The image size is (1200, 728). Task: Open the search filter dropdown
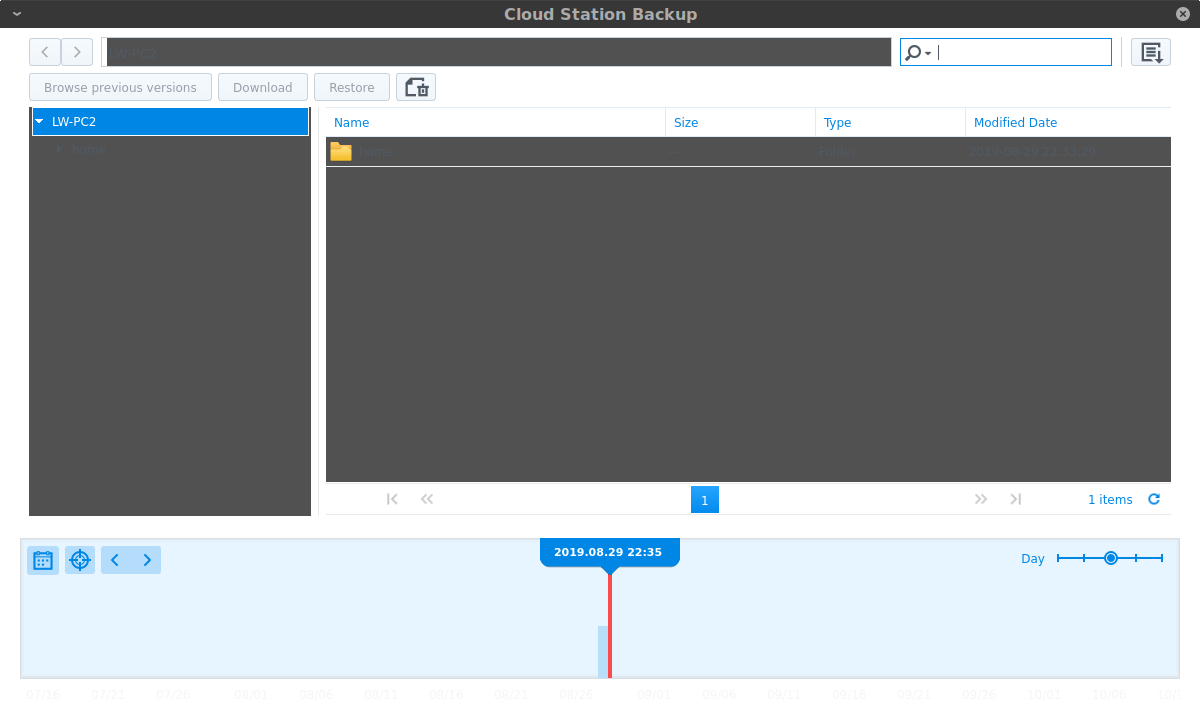coord(919,53)
